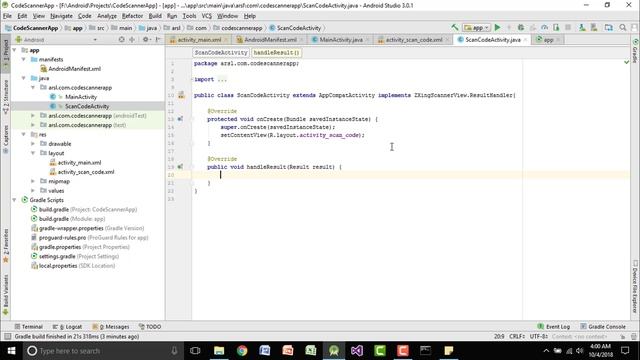Open the Refactor menu
Screen dimensions: 640x360
coord(132,16)
